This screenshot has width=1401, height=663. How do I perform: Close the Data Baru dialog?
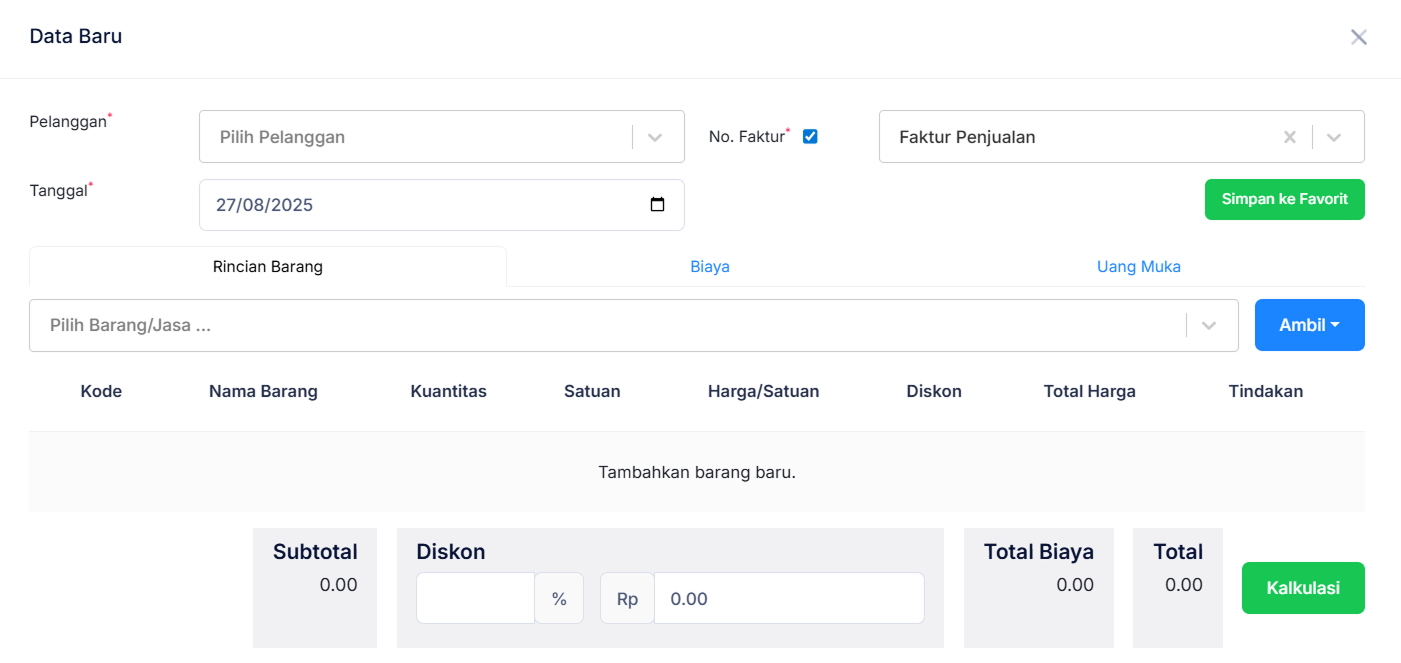1358,36
